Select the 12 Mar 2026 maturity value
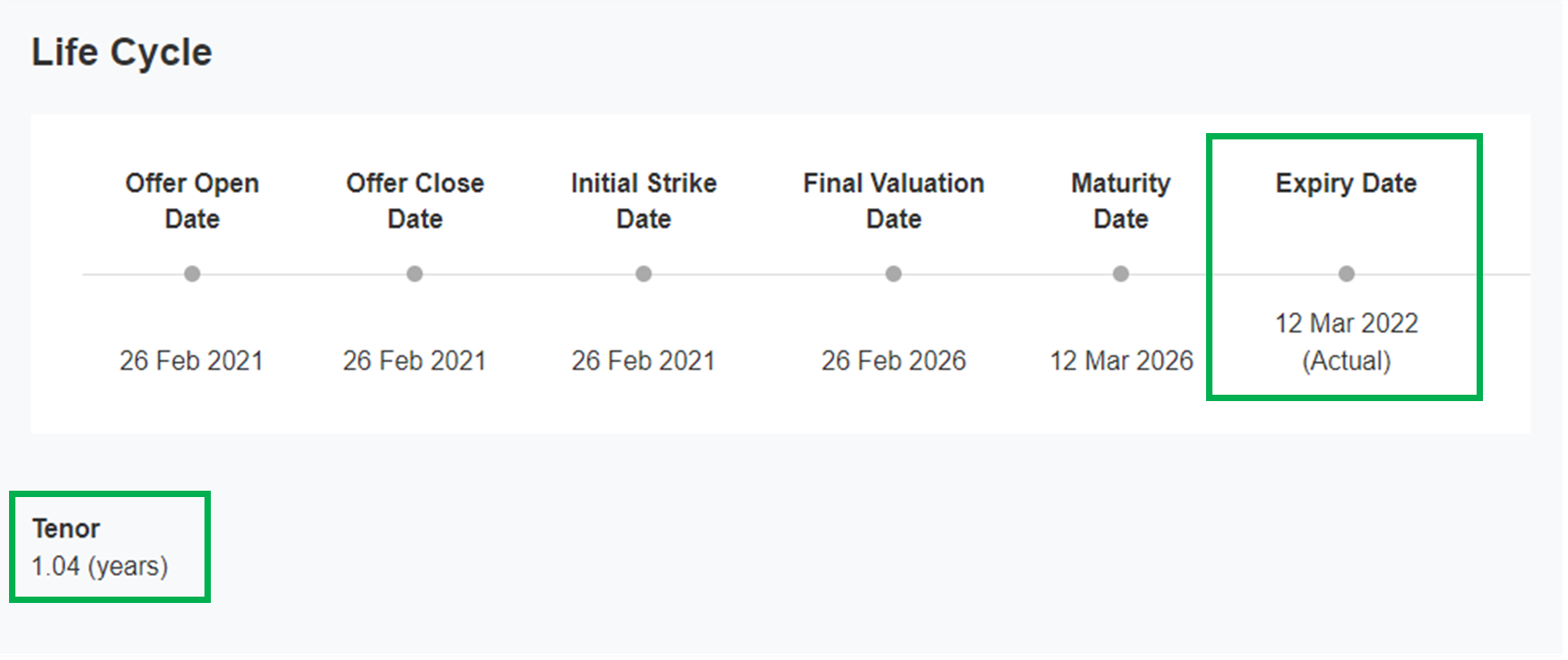This screenshot has height=660, width=1568. 1121,360
